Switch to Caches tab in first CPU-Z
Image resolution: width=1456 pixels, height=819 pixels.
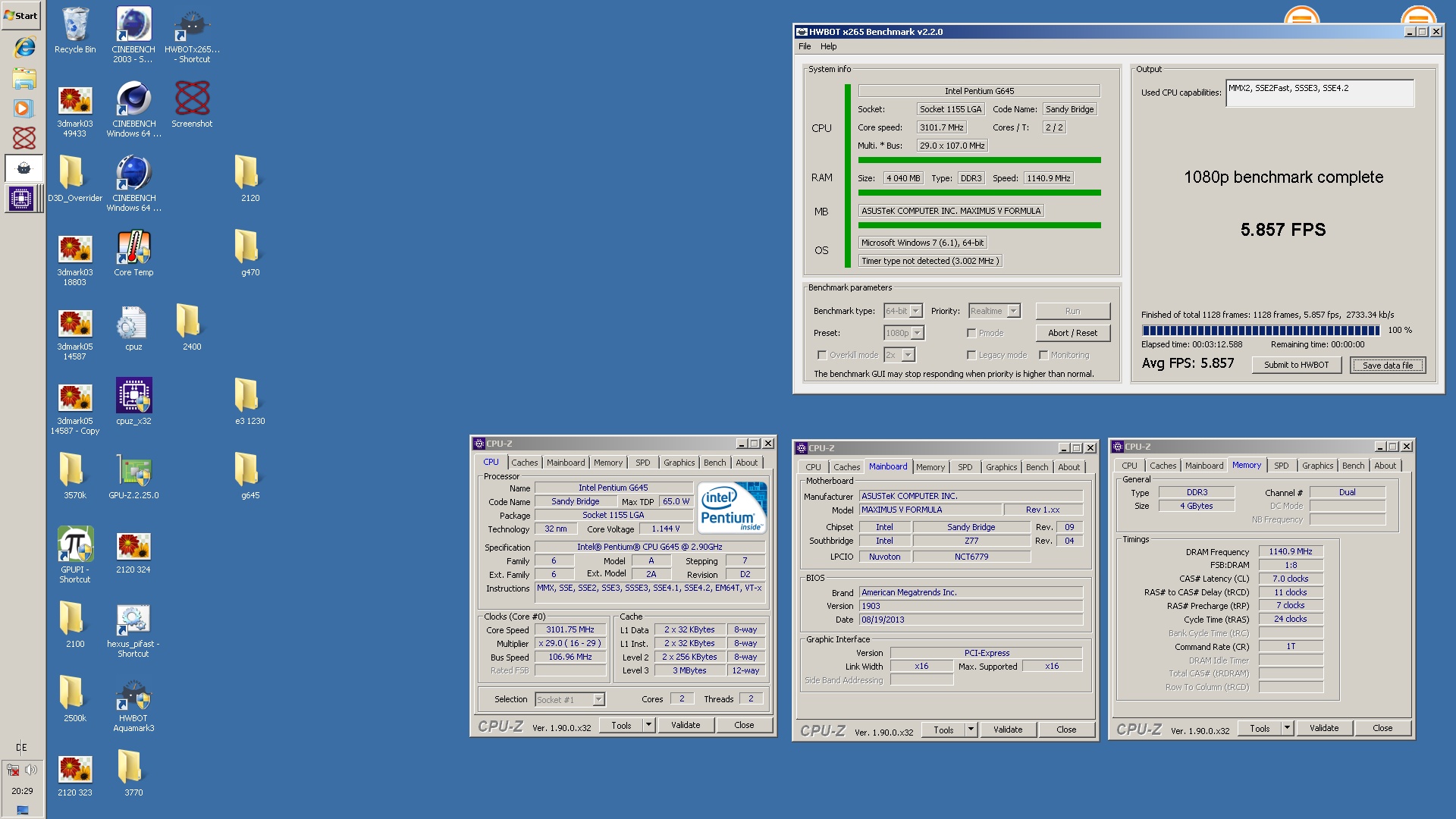(x=524, y=463)
